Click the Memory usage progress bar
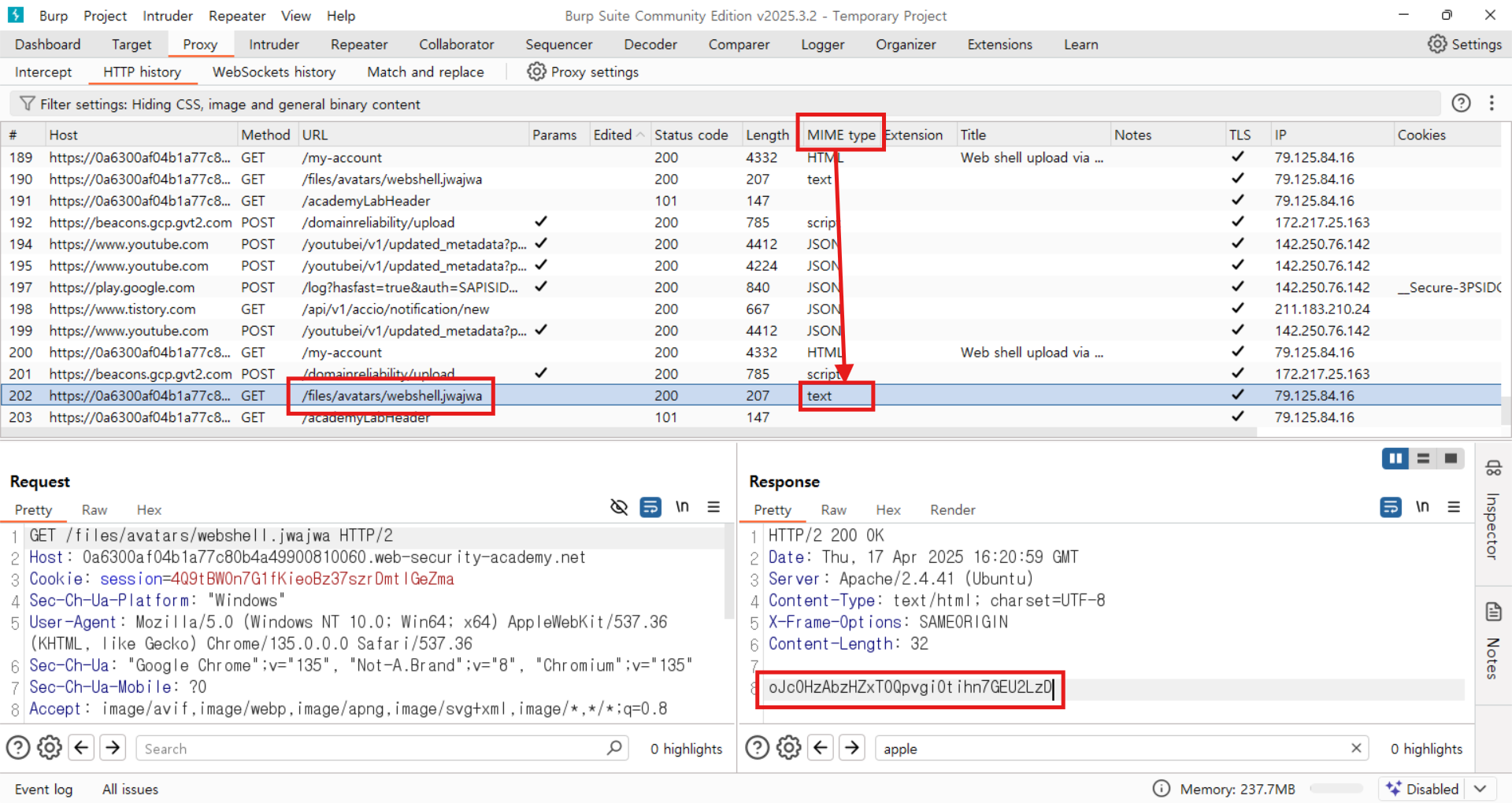 1336,788
